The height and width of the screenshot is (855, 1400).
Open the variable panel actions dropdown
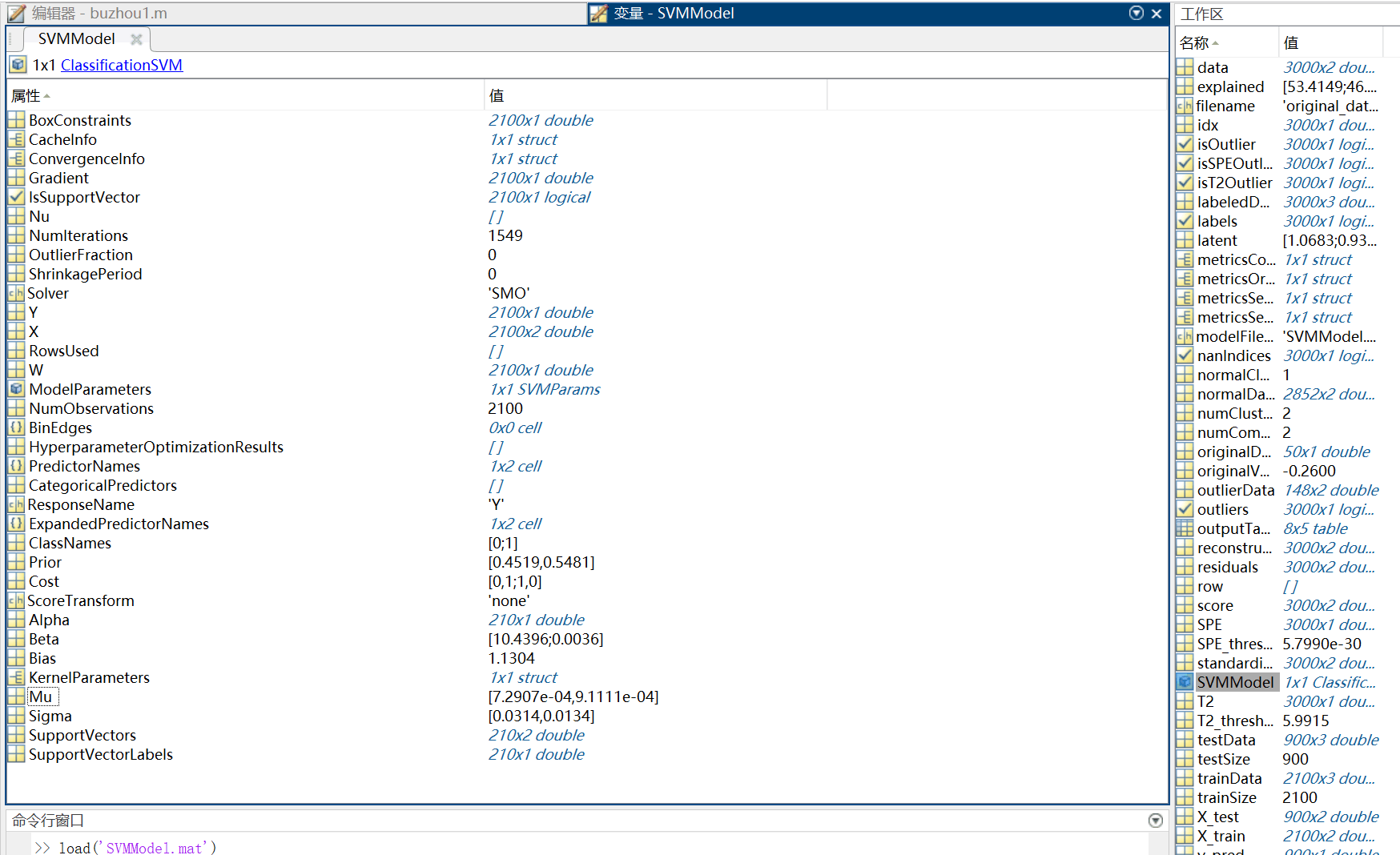click(x=1136, y=13)
